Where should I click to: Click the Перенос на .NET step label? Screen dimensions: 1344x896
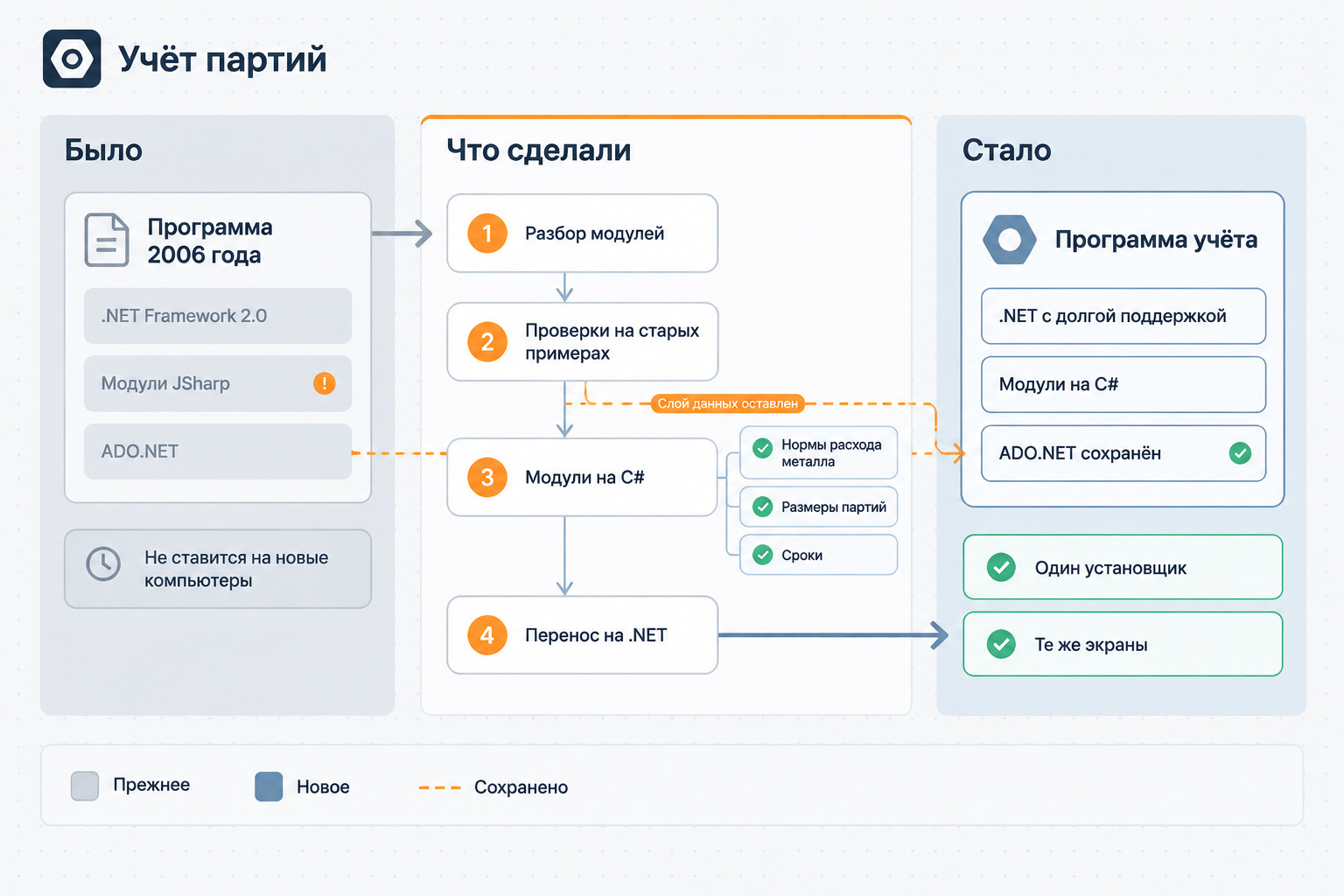pos(596,635)
